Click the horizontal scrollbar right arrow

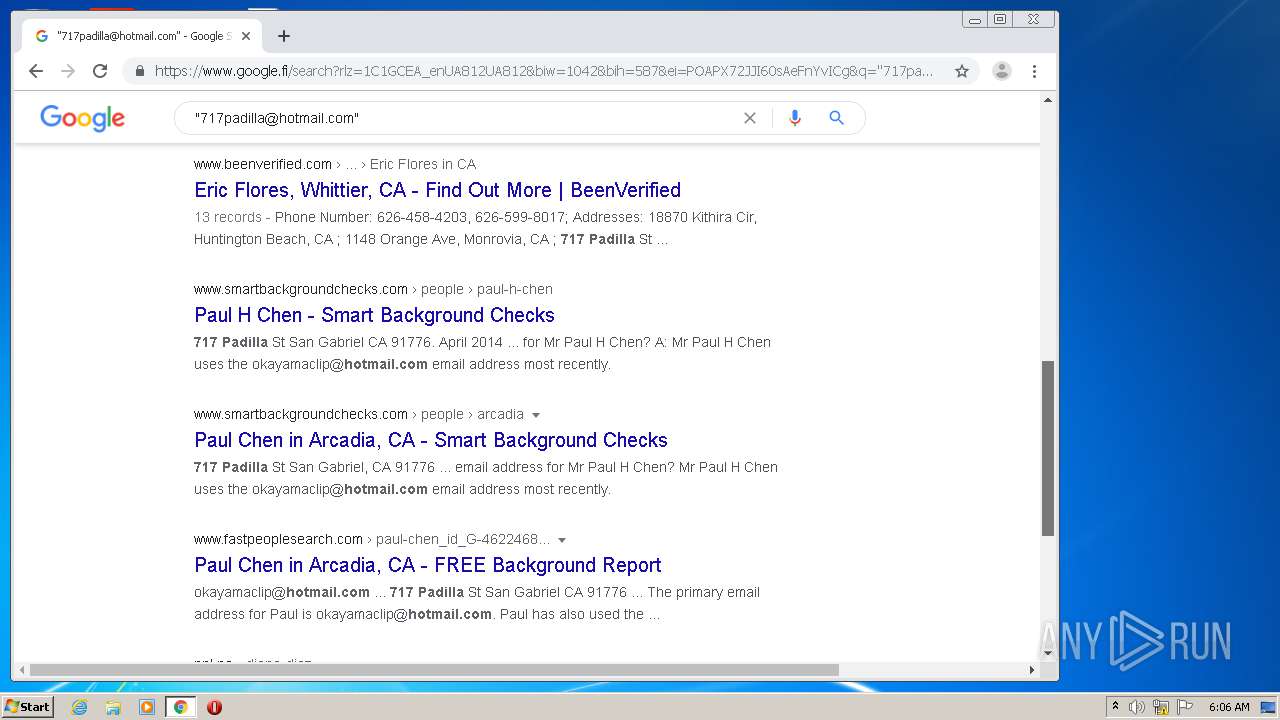(1032, 670)
